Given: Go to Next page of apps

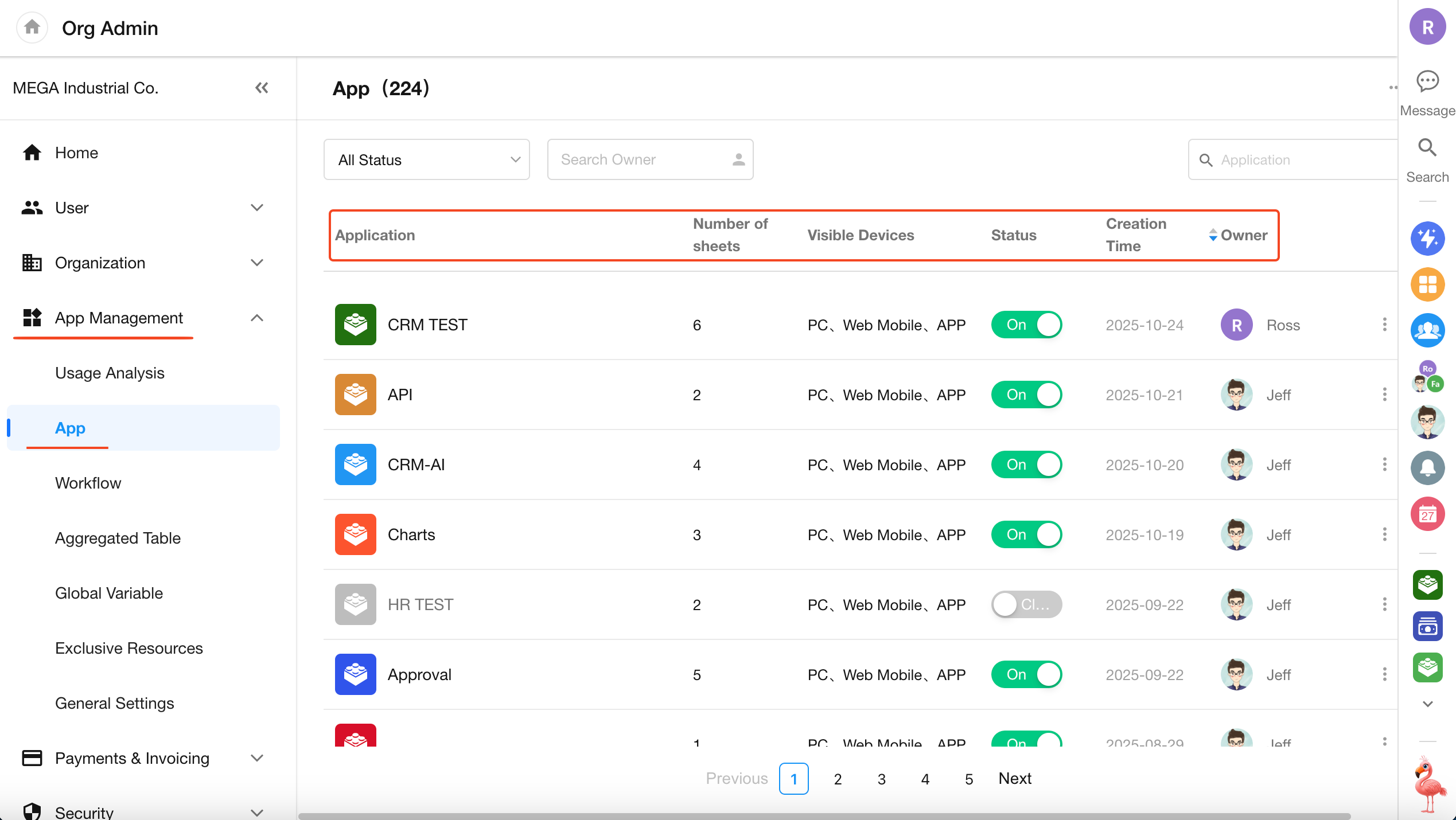Looking at the screenshot, I should [x=1015, y=778].
